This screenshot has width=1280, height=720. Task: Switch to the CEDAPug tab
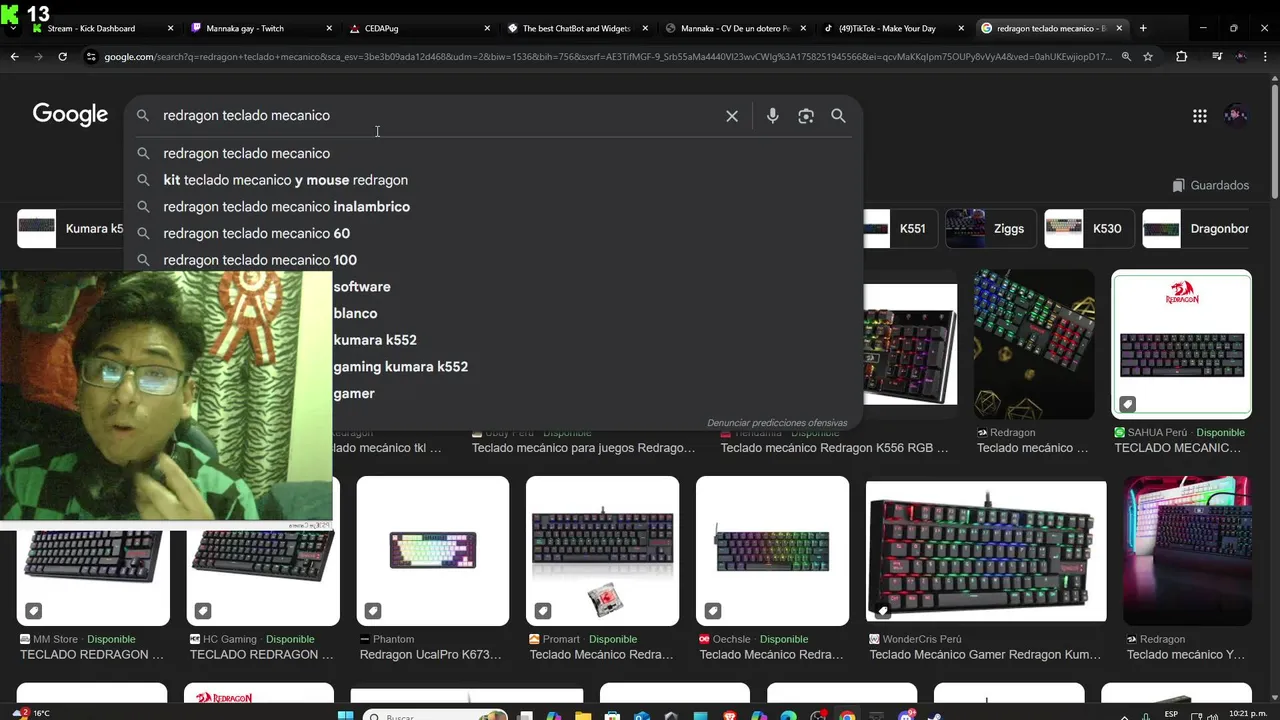pos(414,28)
